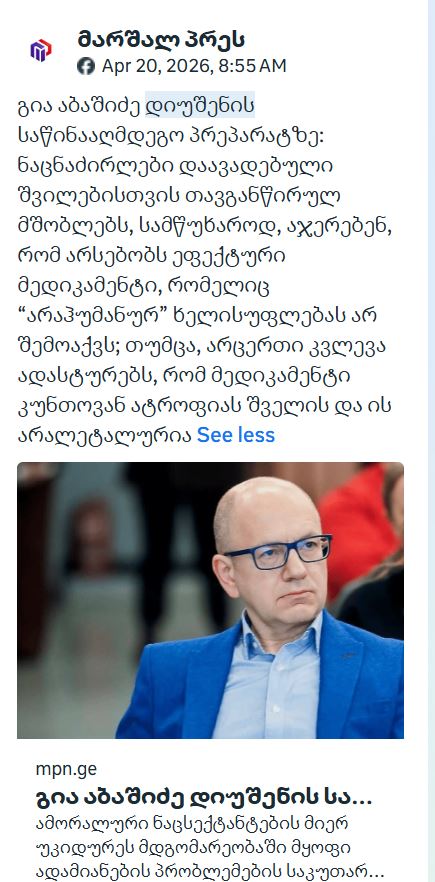Click link description starting with ამორალური
The width and height of the screenshot is (435, 882).
pos(209,847)
